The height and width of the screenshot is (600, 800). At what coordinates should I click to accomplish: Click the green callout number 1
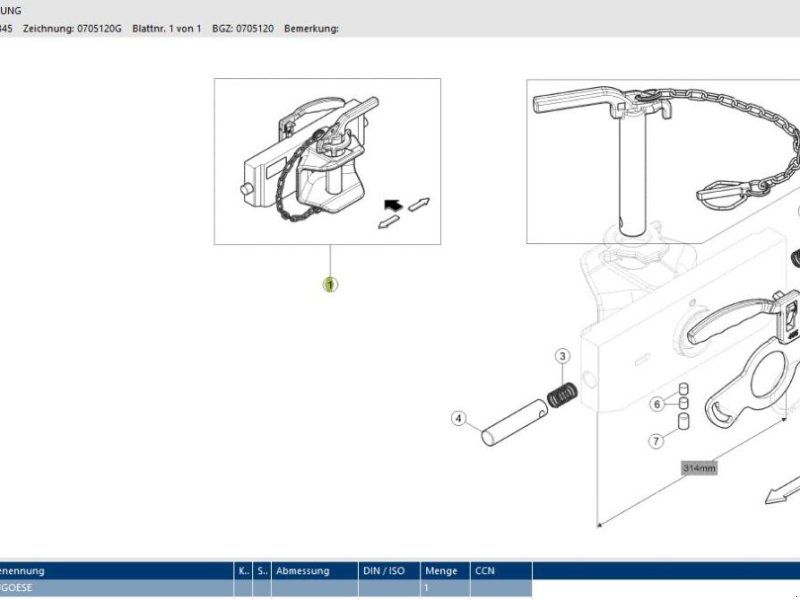coord(330,284)
